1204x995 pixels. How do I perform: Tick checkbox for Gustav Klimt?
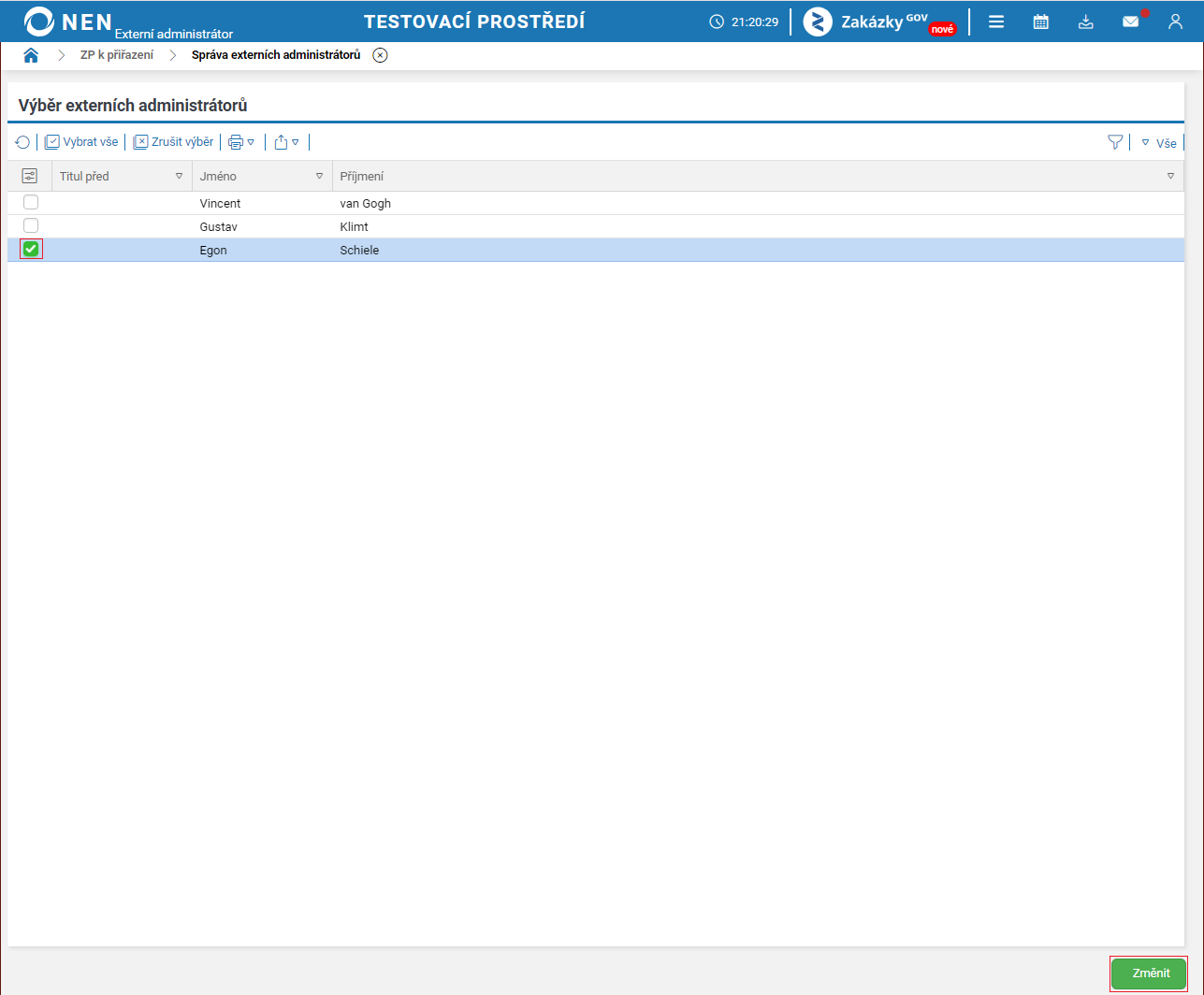31,225
